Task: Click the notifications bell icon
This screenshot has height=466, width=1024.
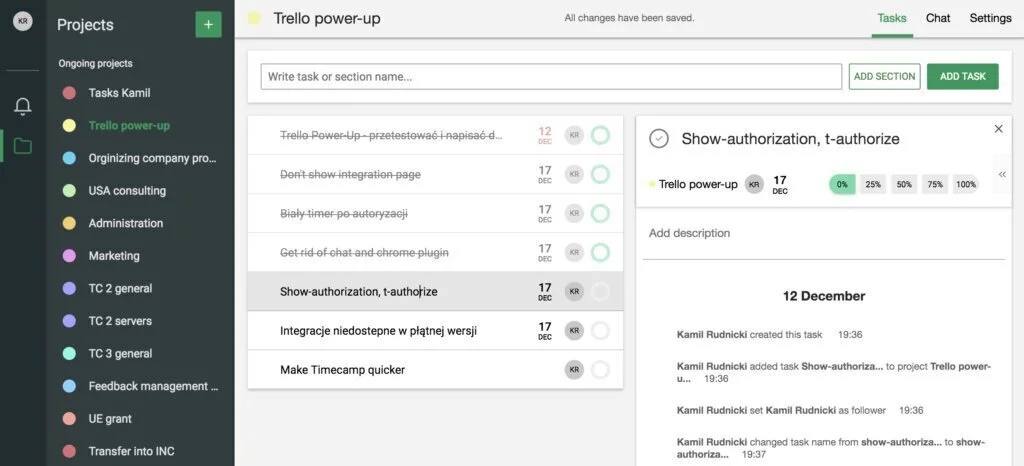Action: pos(22,106)
